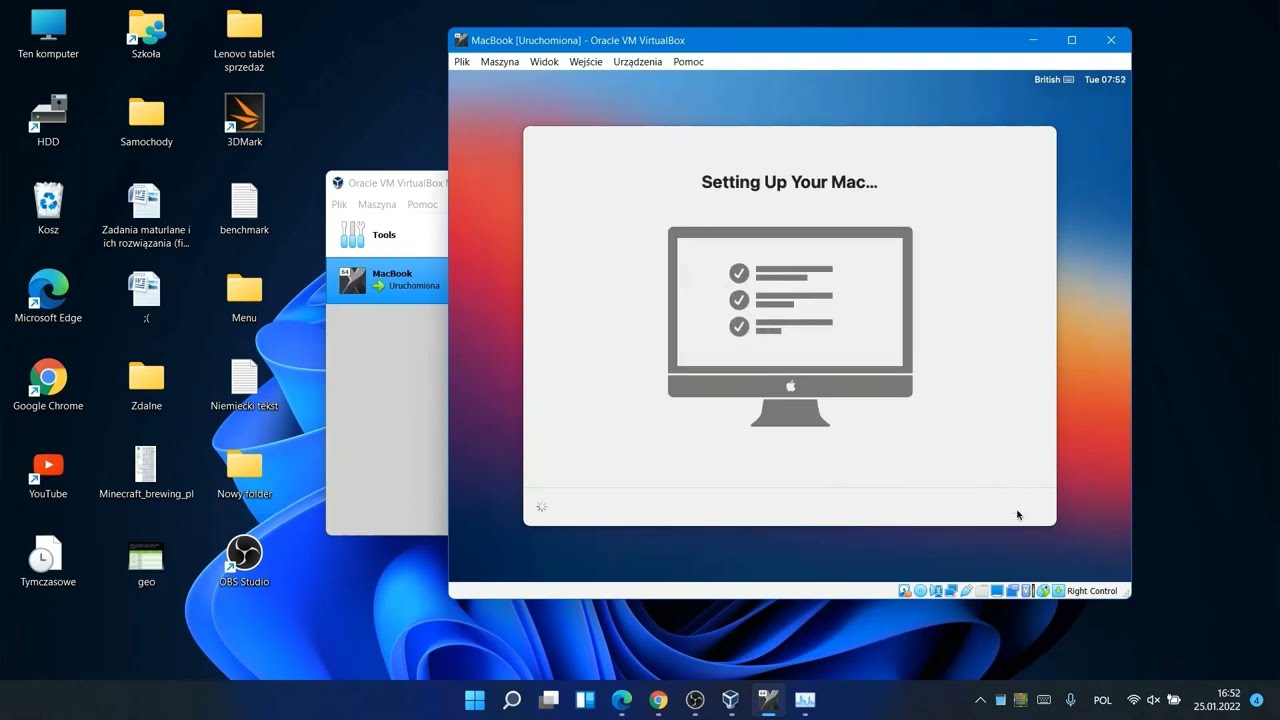Click the Setting Up Your Mac heading

pos(789,182)
